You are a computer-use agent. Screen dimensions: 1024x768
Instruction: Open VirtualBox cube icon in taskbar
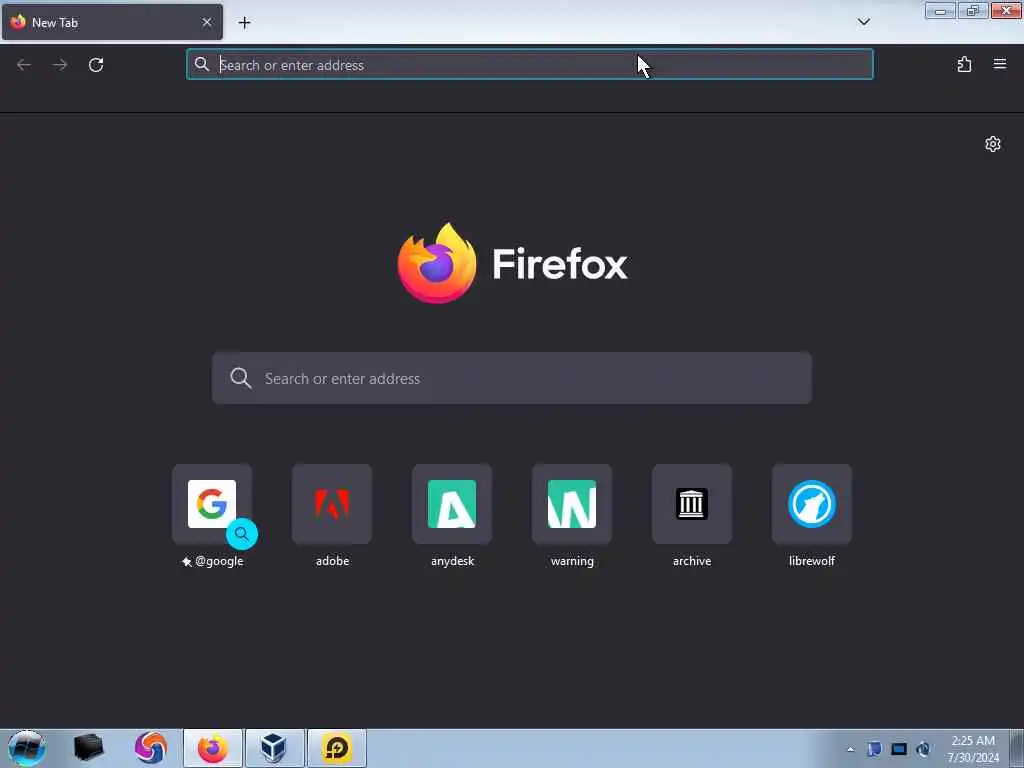[274, 748]
